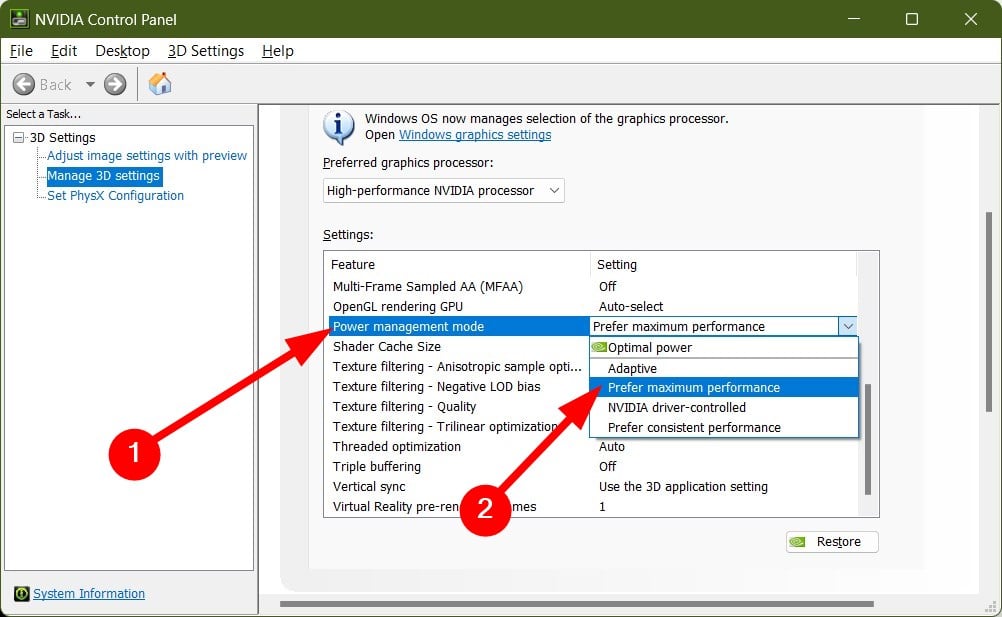Select the Power management mode feature row

459,326
